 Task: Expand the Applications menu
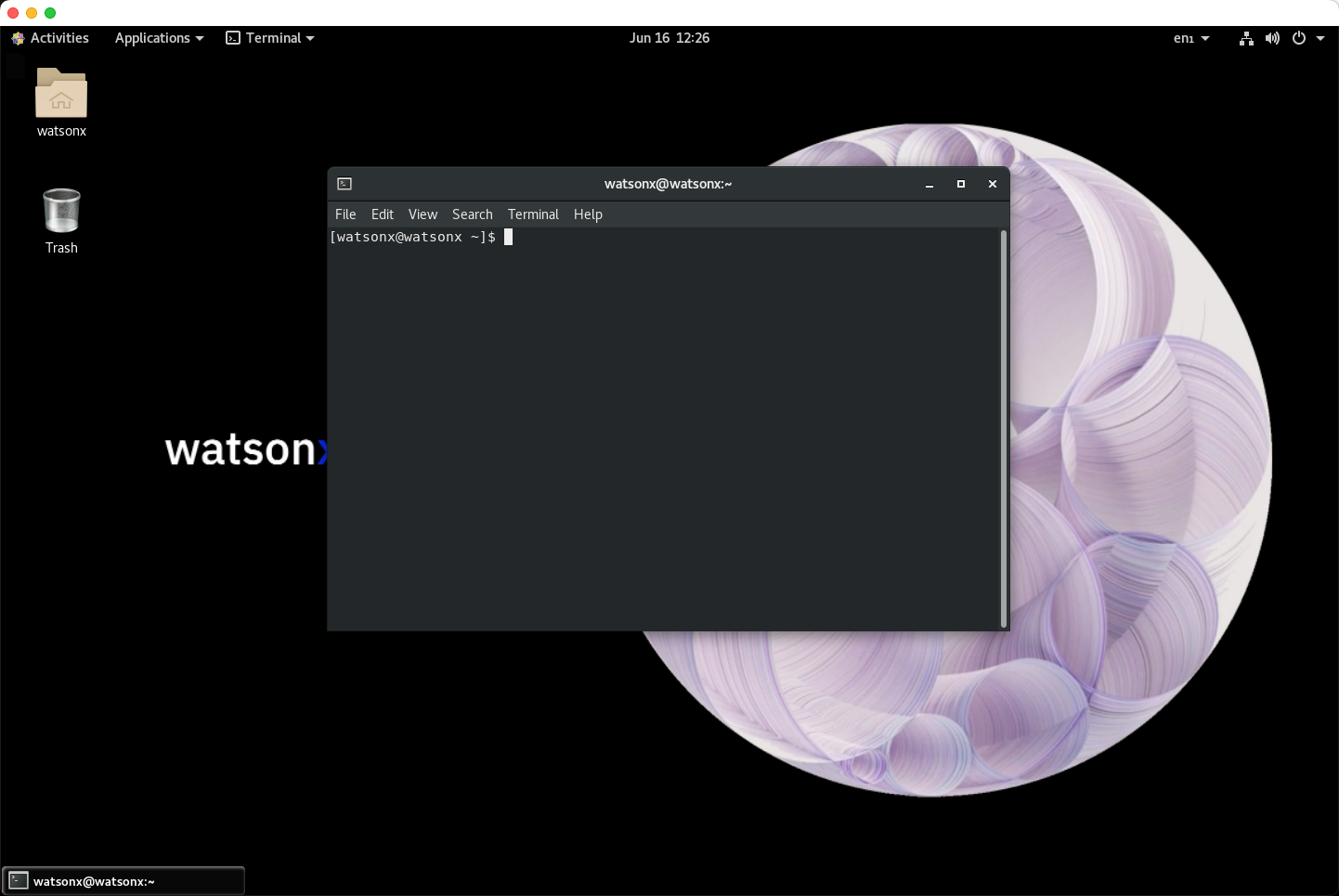(159, 38)
